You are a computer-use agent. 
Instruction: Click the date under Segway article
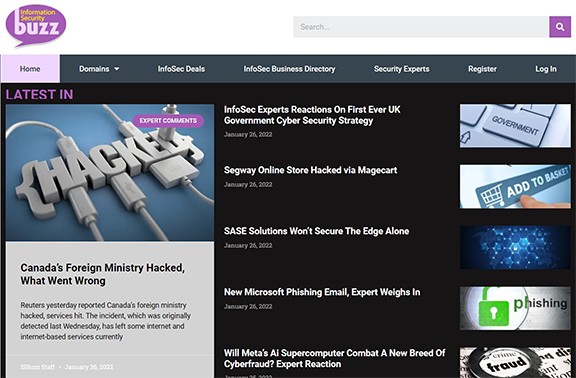[248, 184]
